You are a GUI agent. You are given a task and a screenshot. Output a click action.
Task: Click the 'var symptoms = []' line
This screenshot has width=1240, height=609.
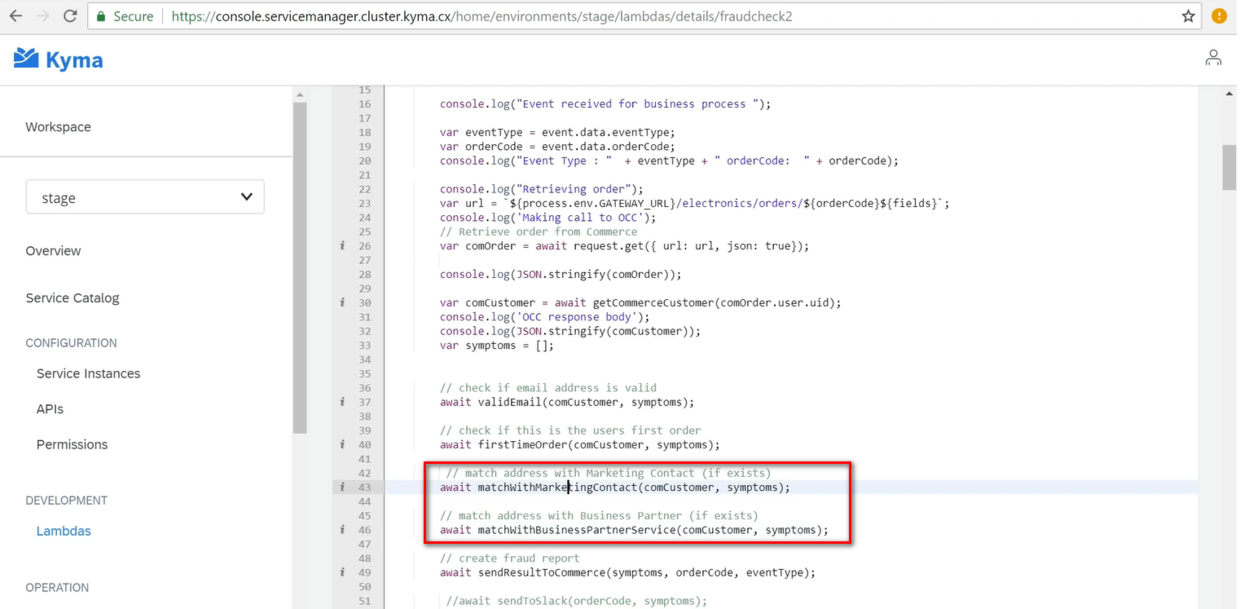pyautogui.click(x=496, y=345)
